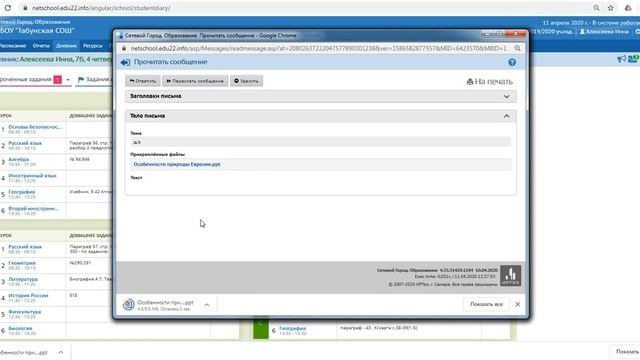Open the Алгебра lesson link
This screenshot has height=360, width=640.
point(18,160)
